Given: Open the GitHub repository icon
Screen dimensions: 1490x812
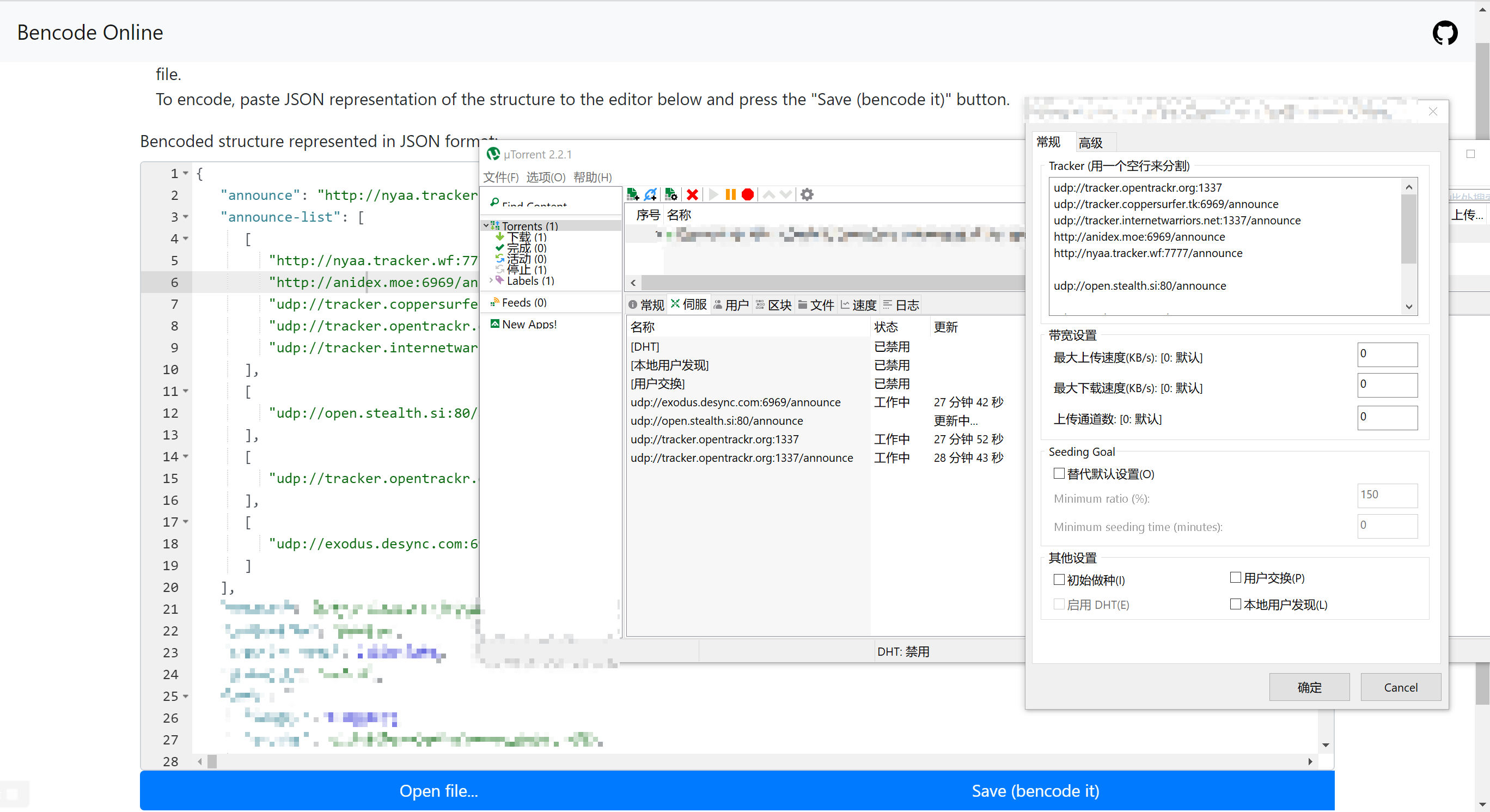Looking at the screenshot, I should coord(1444,32).
